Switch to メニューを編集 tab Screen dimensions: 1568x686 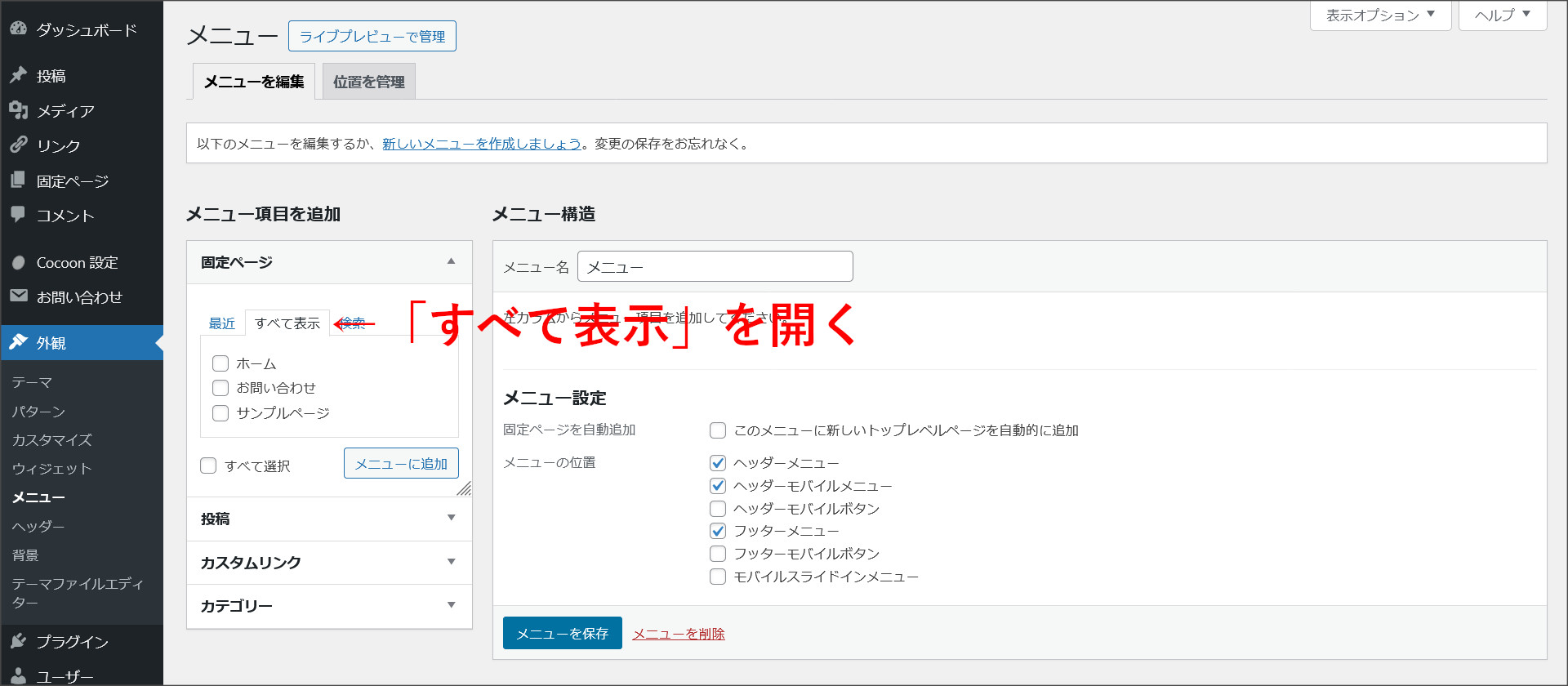pyautogui.click(x=254, y=82)
